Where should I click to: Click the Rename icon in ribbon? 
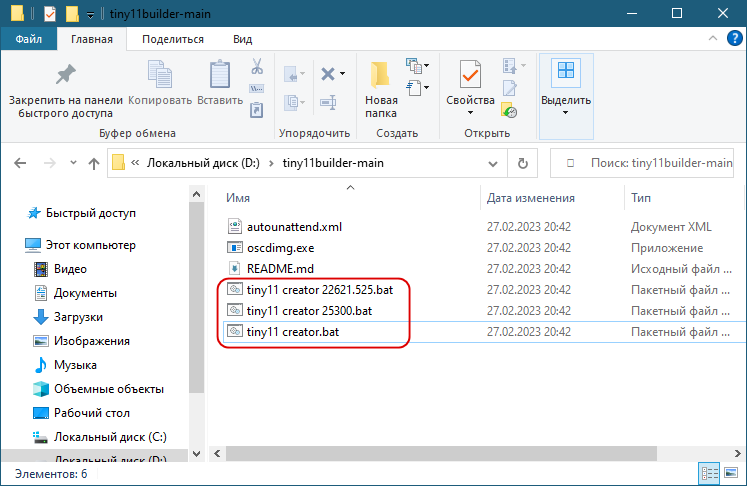[328, 102]
